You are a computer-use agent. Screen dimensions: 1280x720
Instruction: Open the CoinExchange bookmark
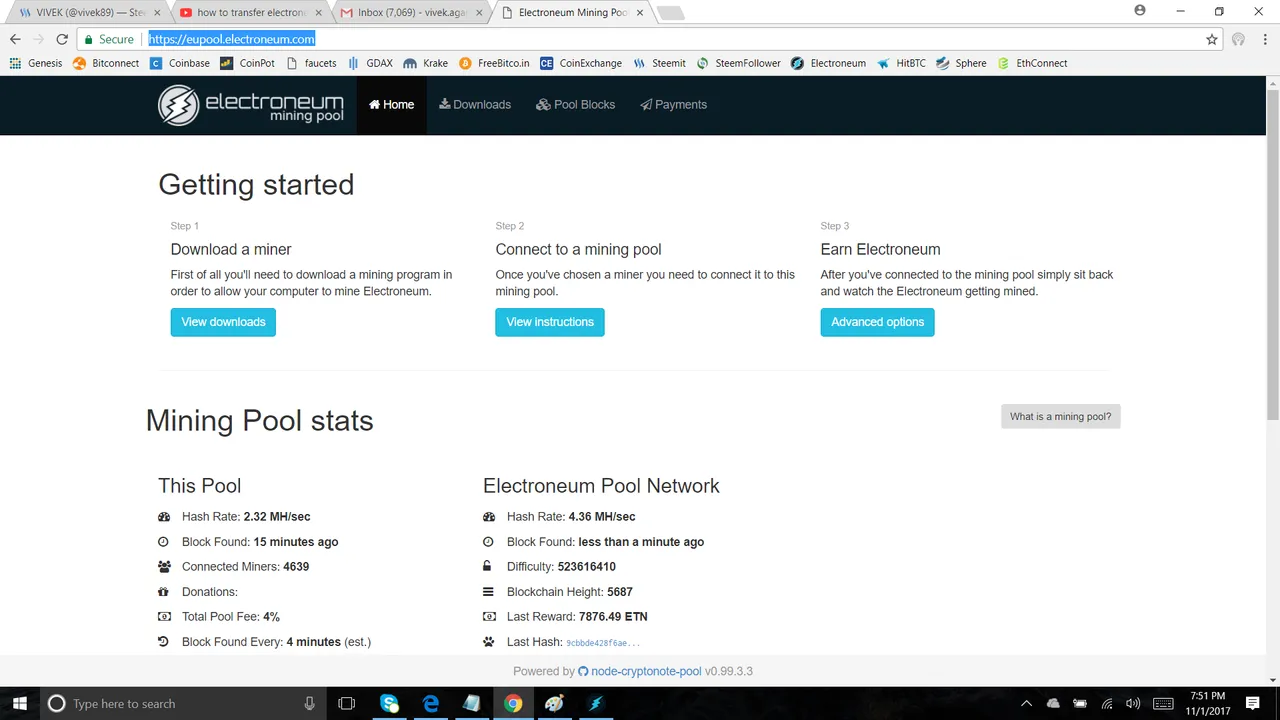581,63
